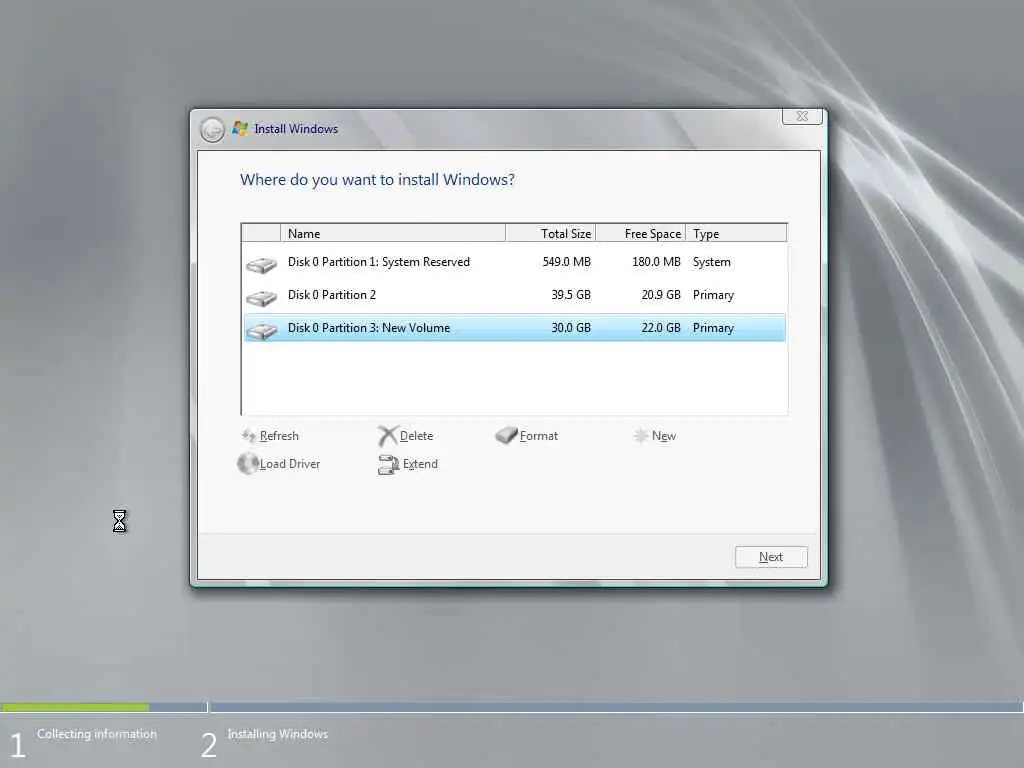Click the 22.0 GB free space cell

661,328
